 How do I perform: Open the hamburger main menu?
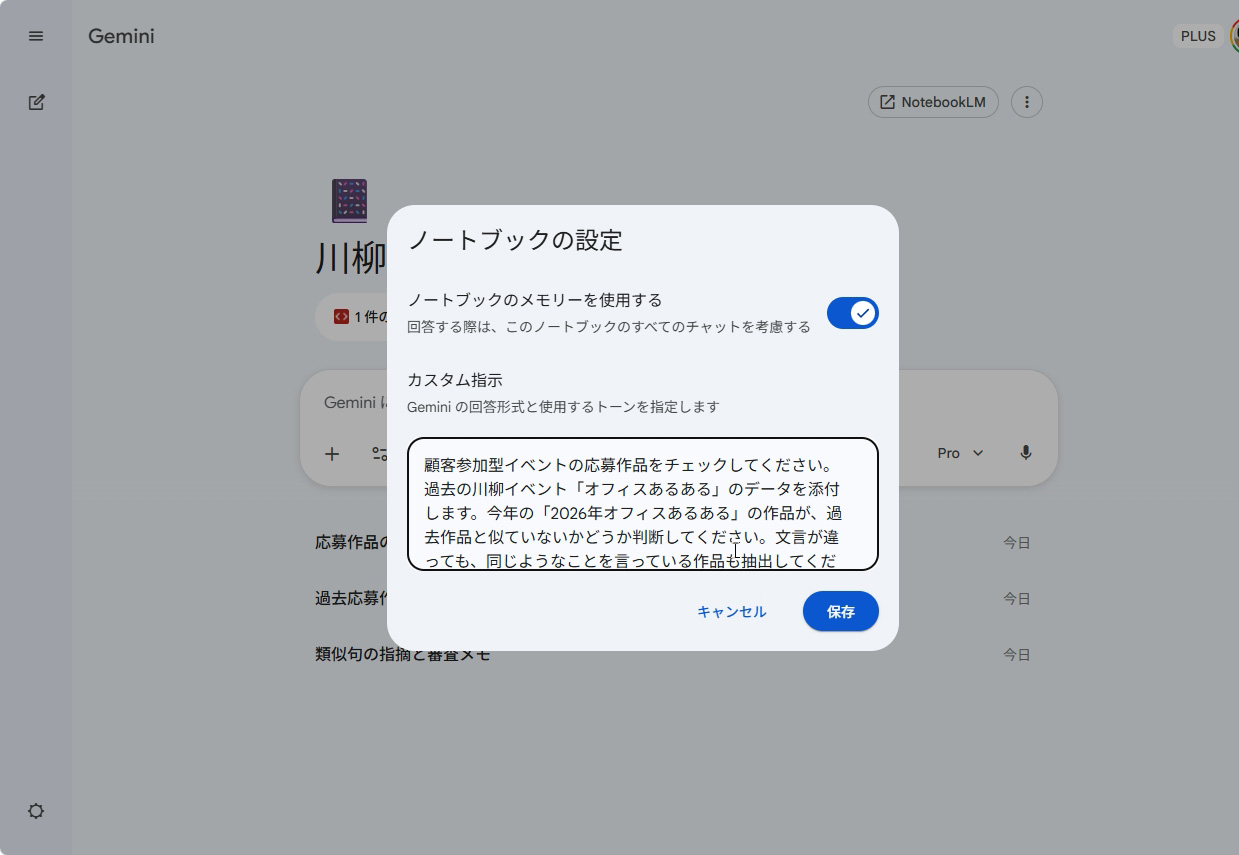[36, 36]
